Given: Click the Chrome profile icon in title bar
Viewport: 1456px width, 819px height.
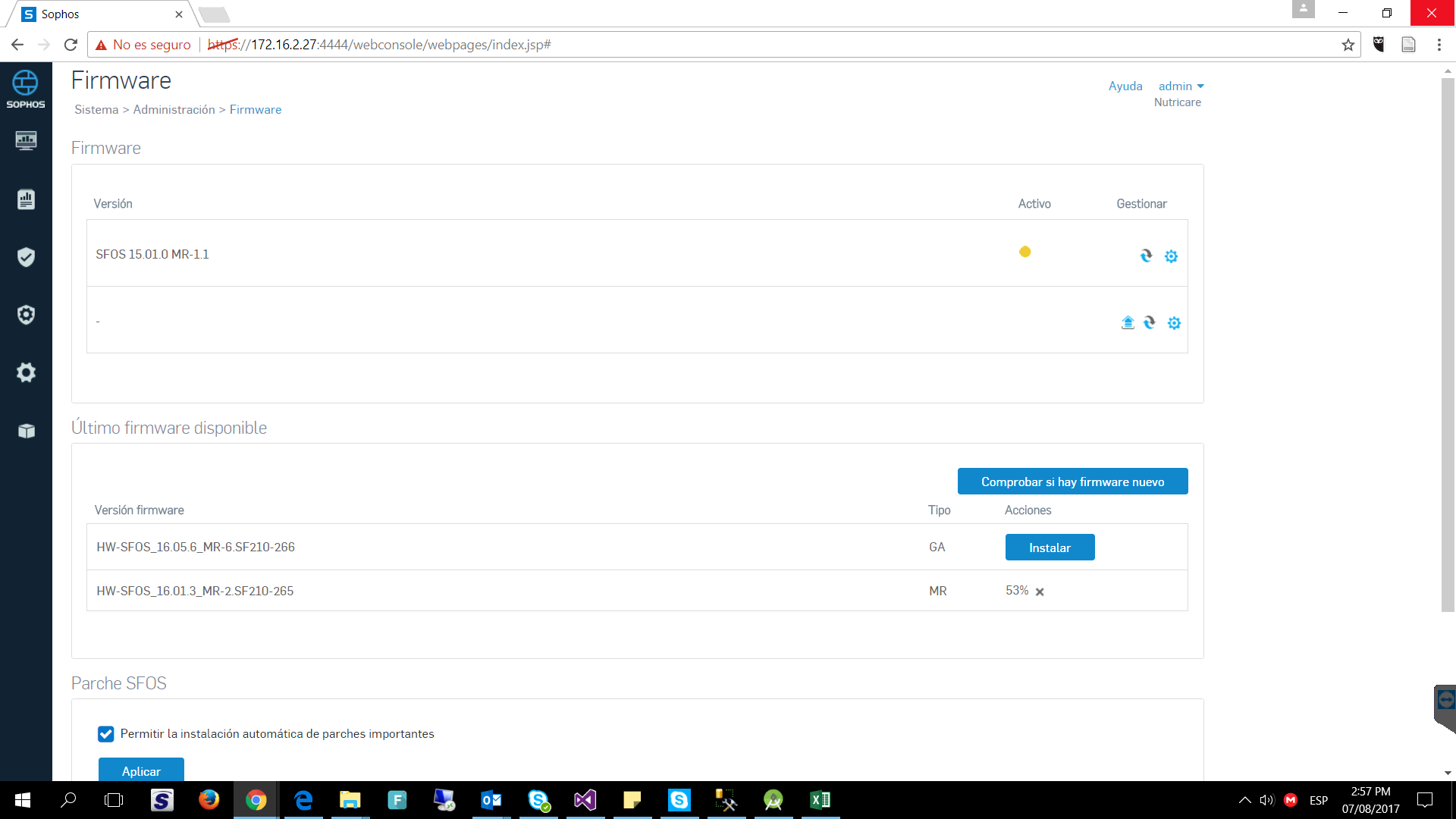Looking at the screenshot, I should (x=1304, y=9).
